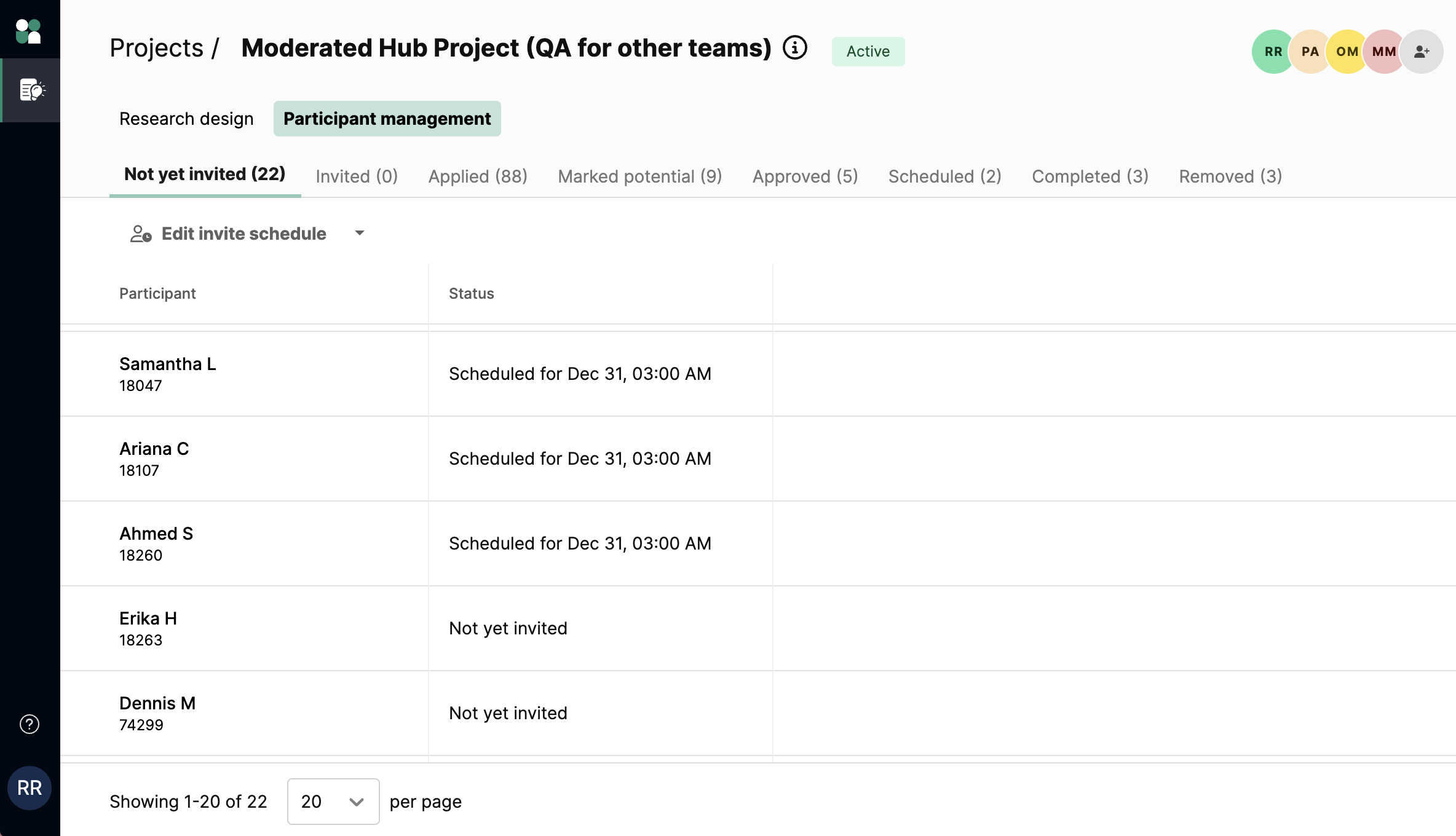Click participant ID 18047
The image size is (1456, 836).
pyautogui.click(x=141, y=385)
